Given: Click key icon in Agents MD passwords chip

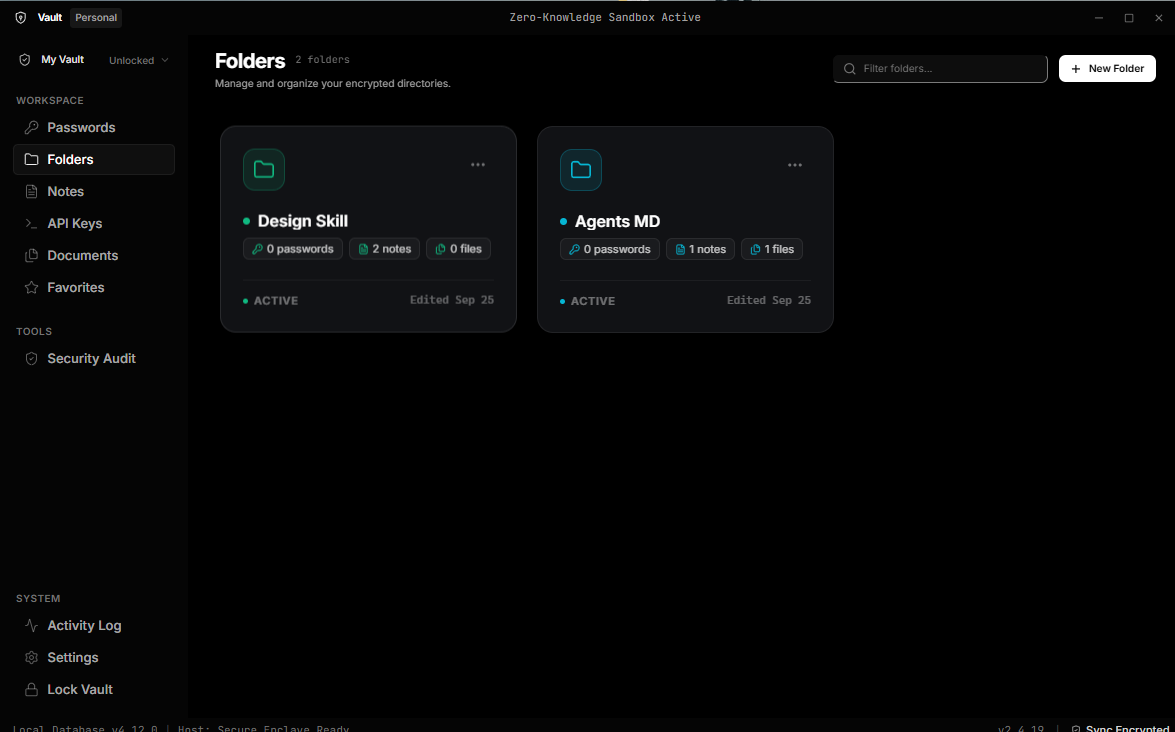Looking at the screenshot, I should click(575, 249).
